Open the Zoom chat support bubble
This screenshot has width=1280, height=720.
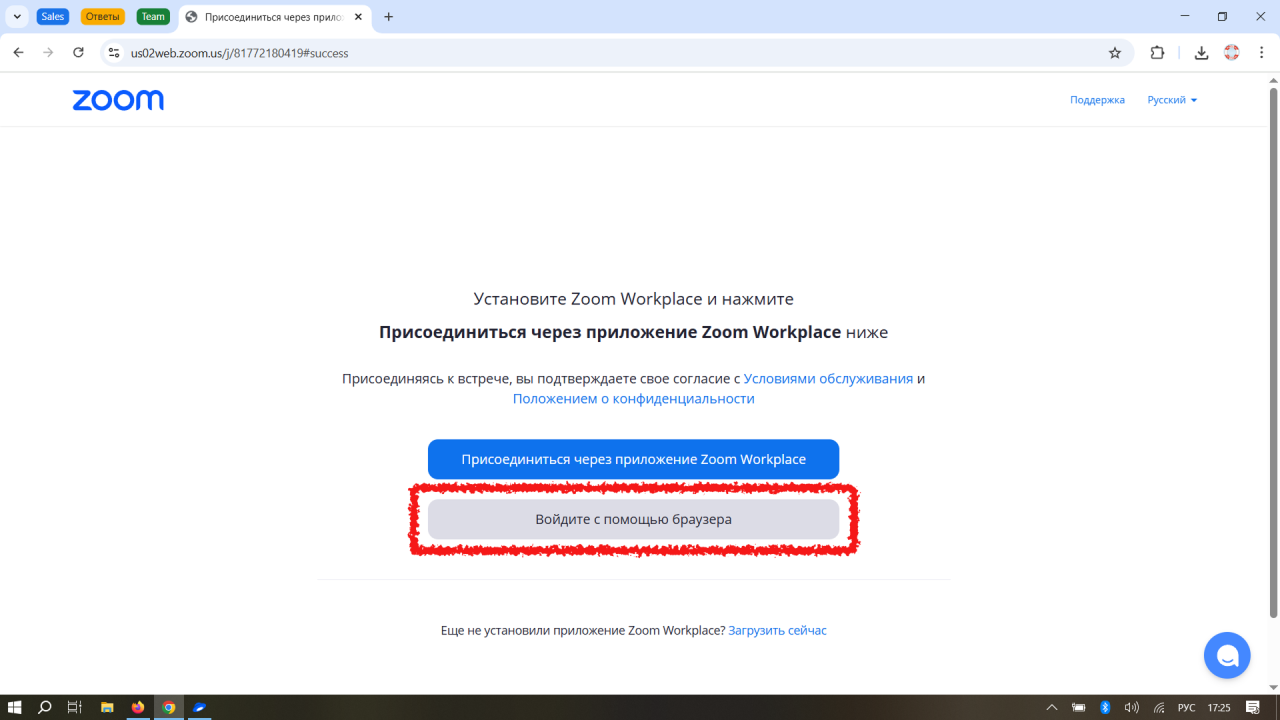click(x=1226, y=656)
